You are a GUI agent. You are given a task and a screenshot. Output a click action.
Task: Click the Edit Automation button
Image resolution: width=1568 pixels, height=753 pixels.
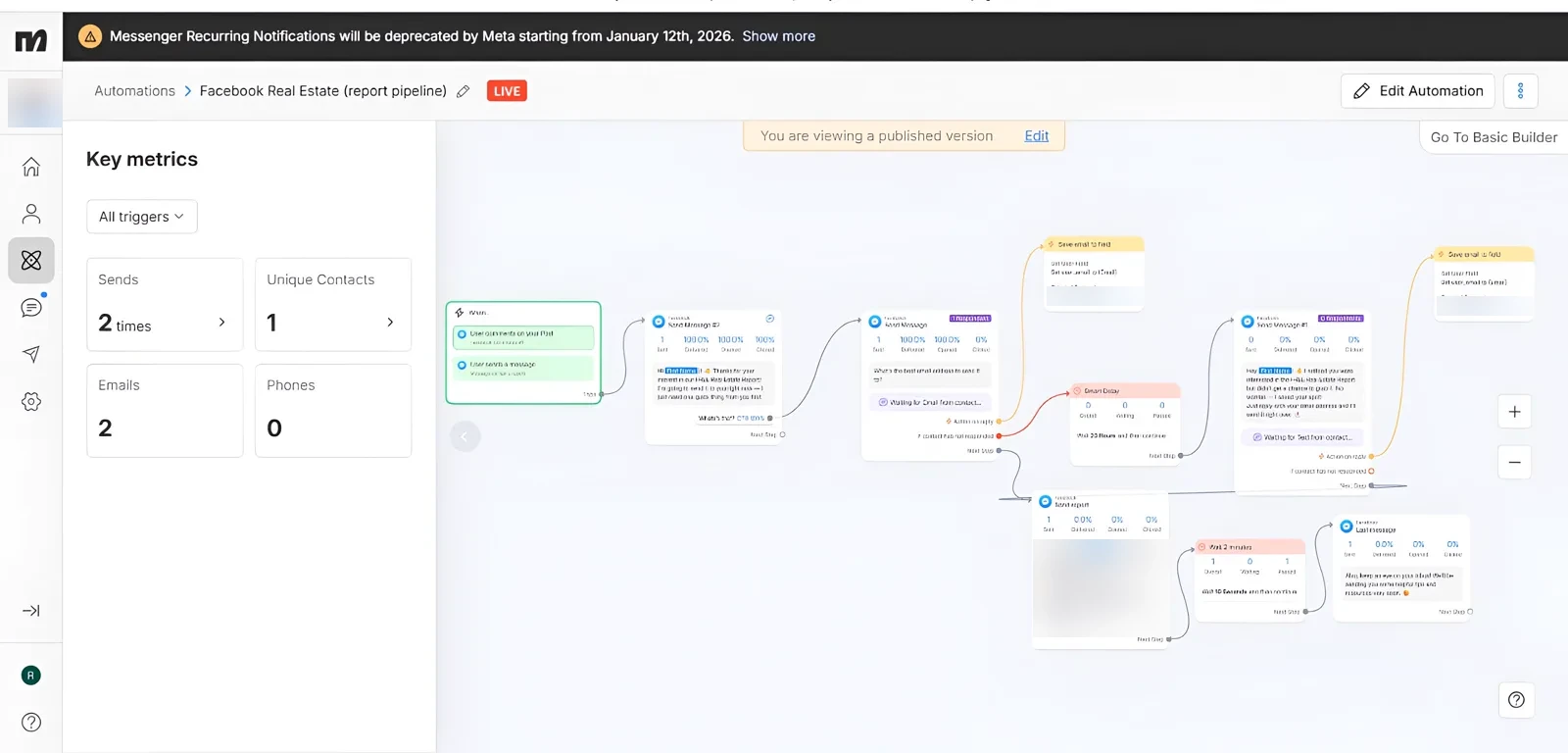click(1417, 91)
